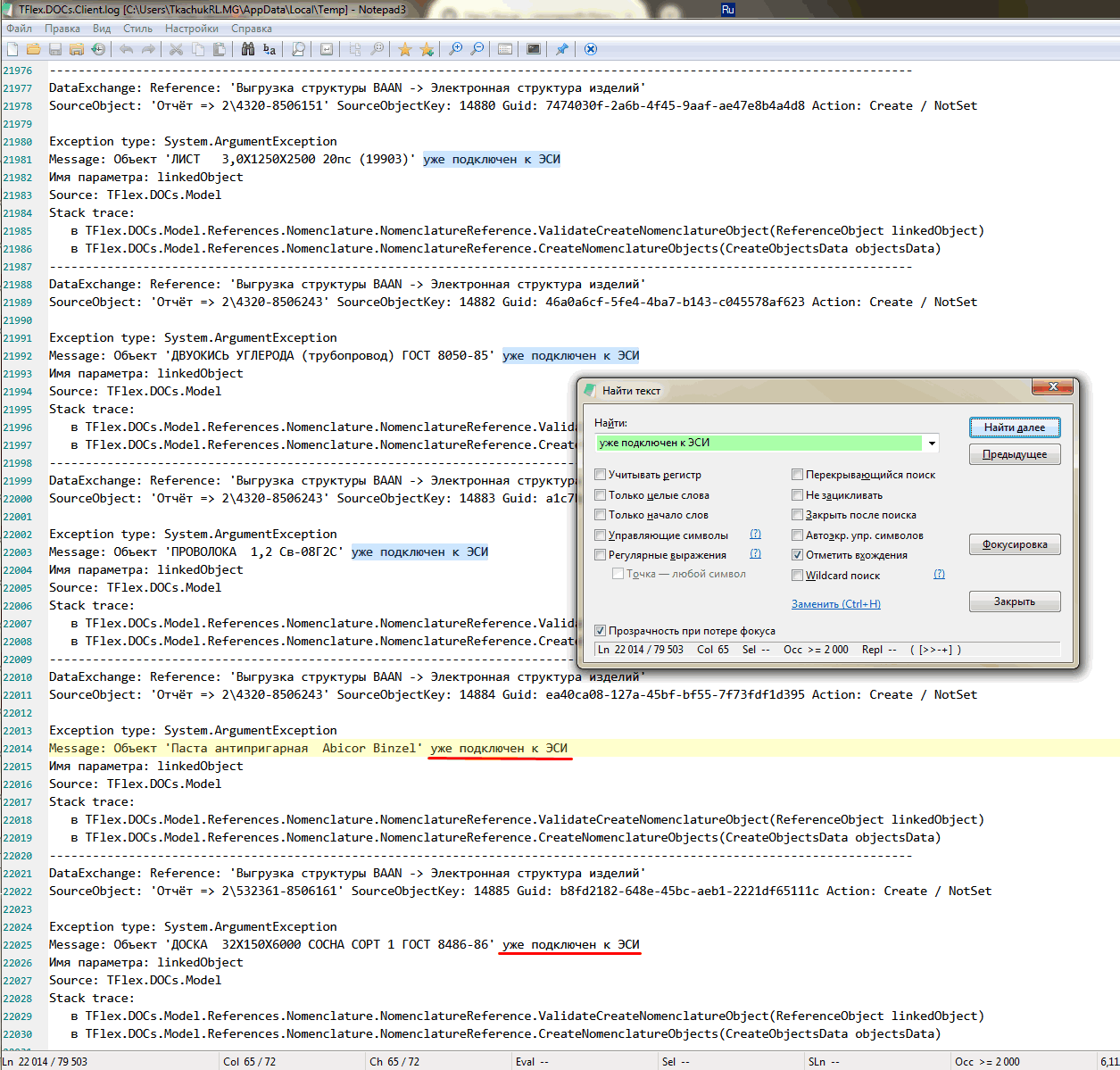Enable Закрыть после поиска checkbox
The height and width of the screenshot is (1070, 1120).
(798, 514)
